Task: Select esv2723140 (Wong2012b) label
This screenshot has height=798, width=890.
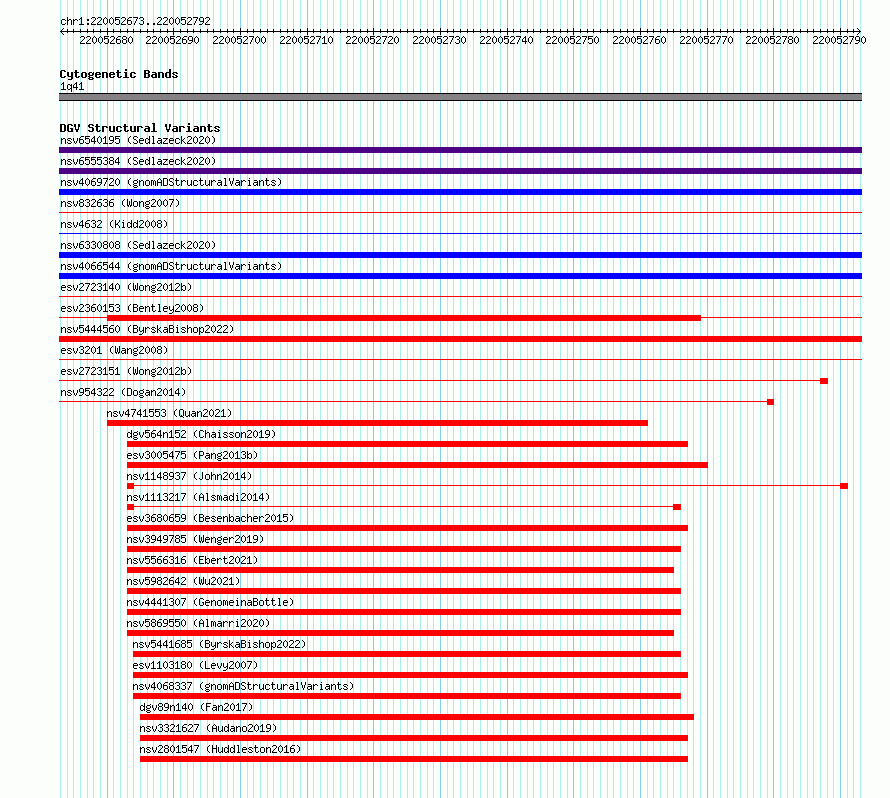Action: (x=126, y=287)
